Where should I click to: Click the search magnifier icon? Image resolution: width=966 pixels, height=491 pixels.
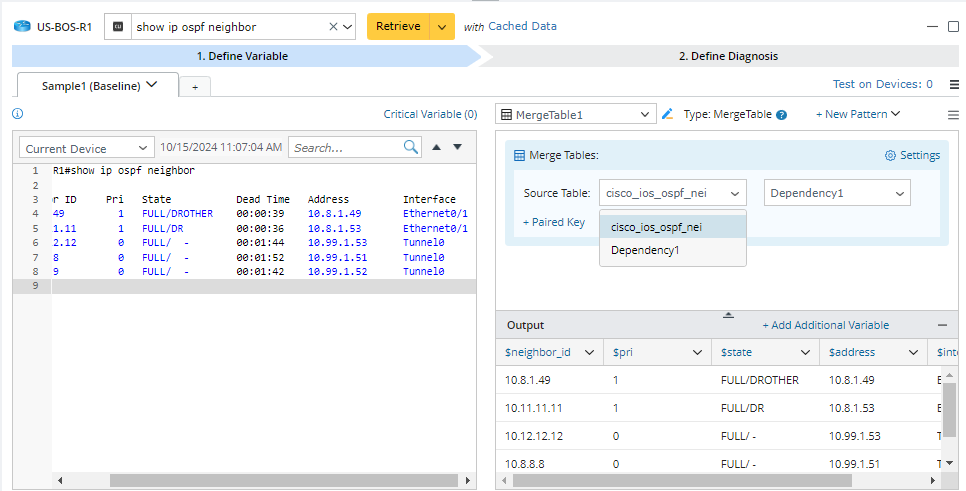pyautogui.click(x=411, y=147)
